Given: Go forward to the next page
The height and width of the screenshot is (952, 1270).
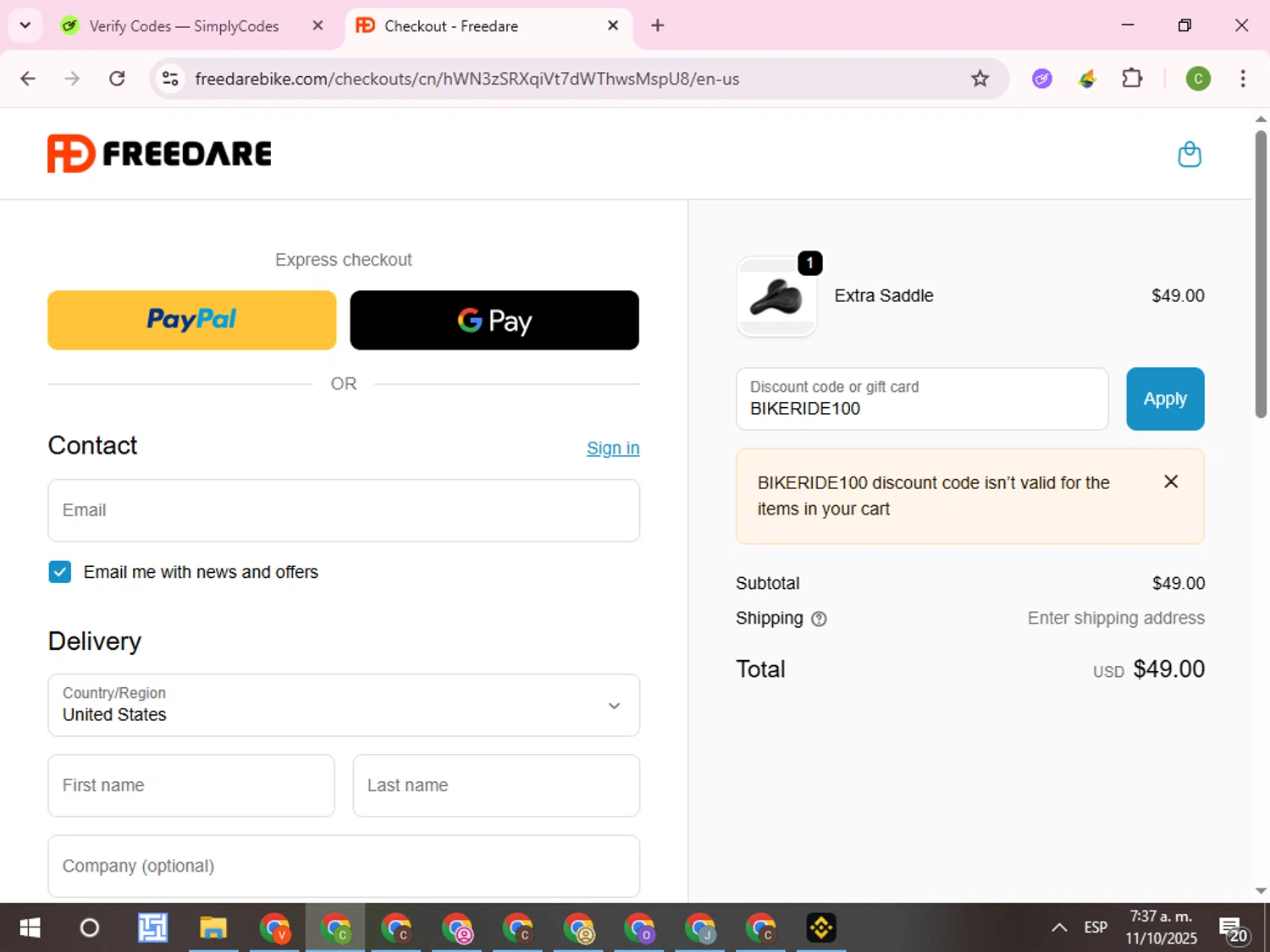Looking at the screenshot, I should point(73,79).
